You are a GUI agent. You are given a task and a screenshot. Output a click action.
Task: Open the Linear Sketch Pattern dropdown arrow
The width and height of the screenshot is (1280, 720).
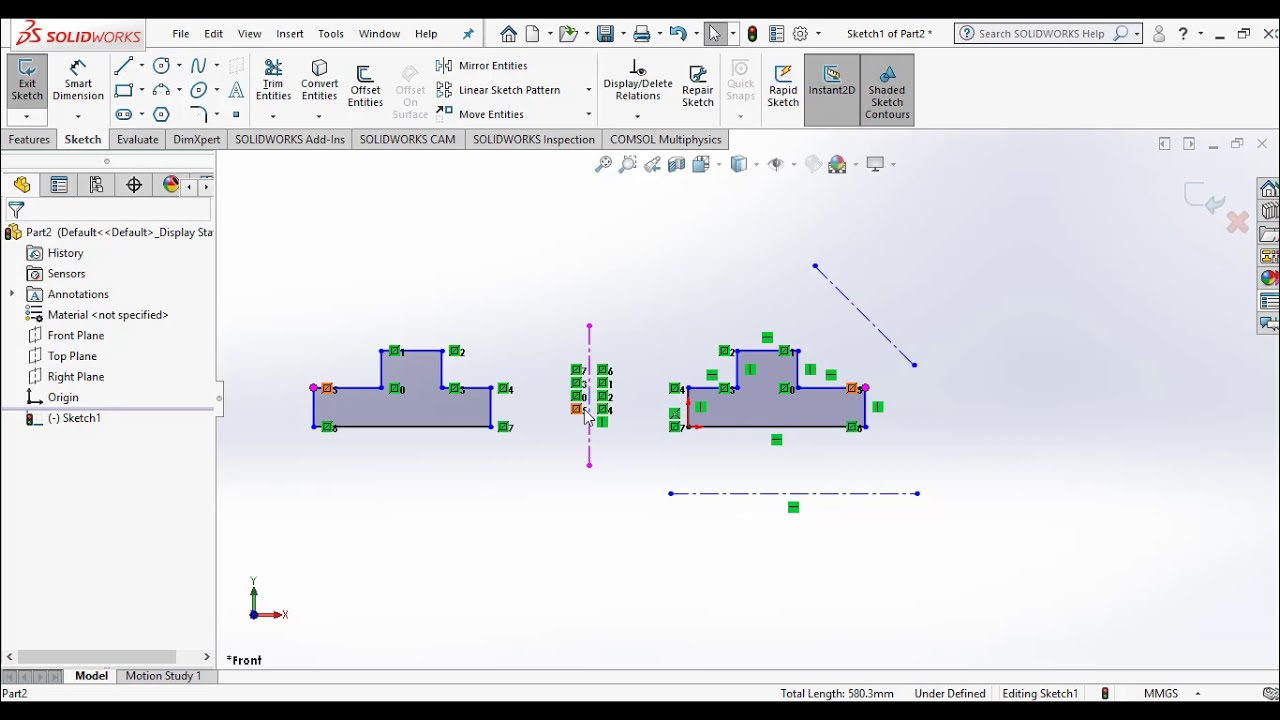click(x=588, y=90)
